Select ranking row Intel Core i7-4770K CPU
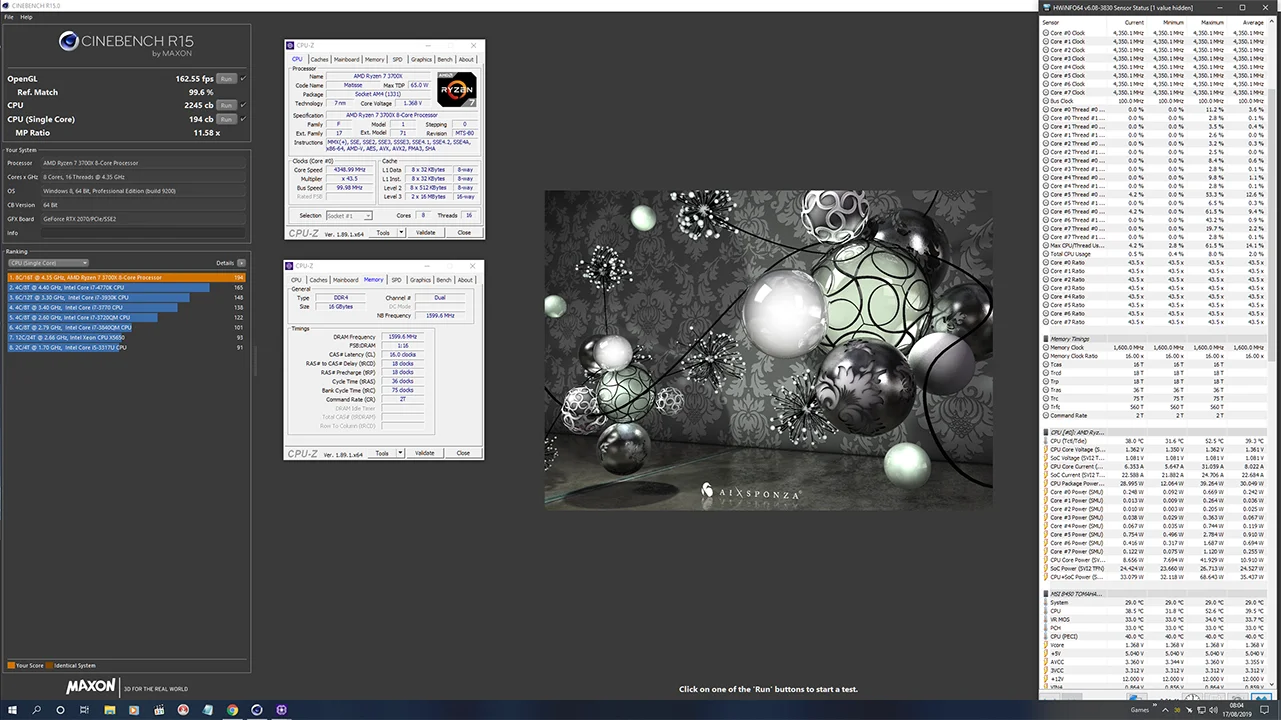Viewport: 1281px width, 720px height. 126,287
